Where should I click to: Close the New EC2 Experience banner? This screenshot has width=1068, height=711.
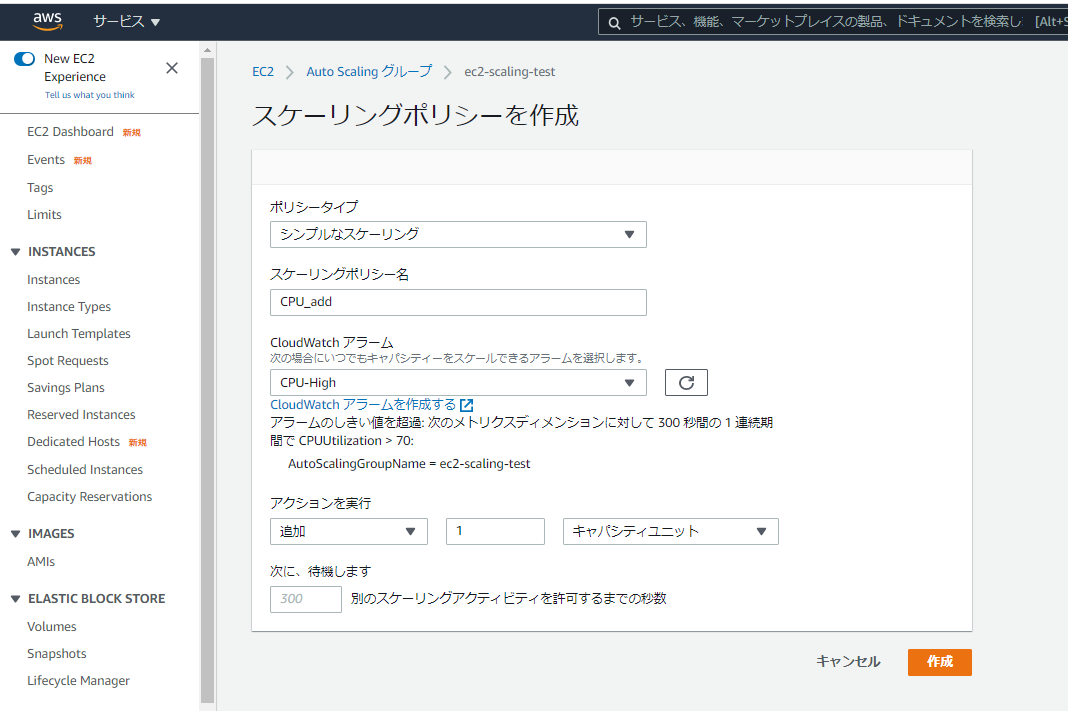point(172,68)
